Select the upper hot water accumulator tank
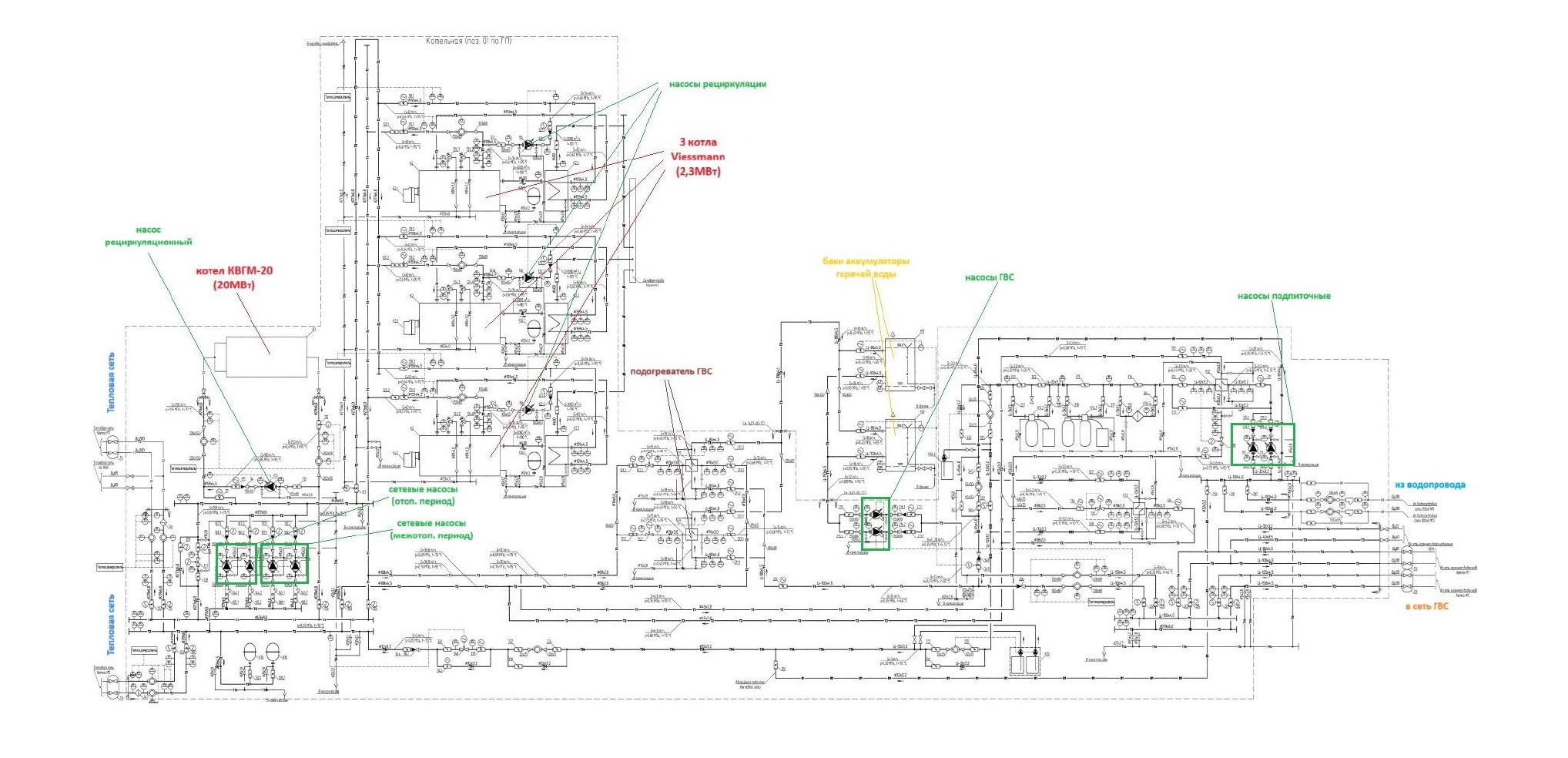This screenshot has width=1568, height=758. (900, 365)
